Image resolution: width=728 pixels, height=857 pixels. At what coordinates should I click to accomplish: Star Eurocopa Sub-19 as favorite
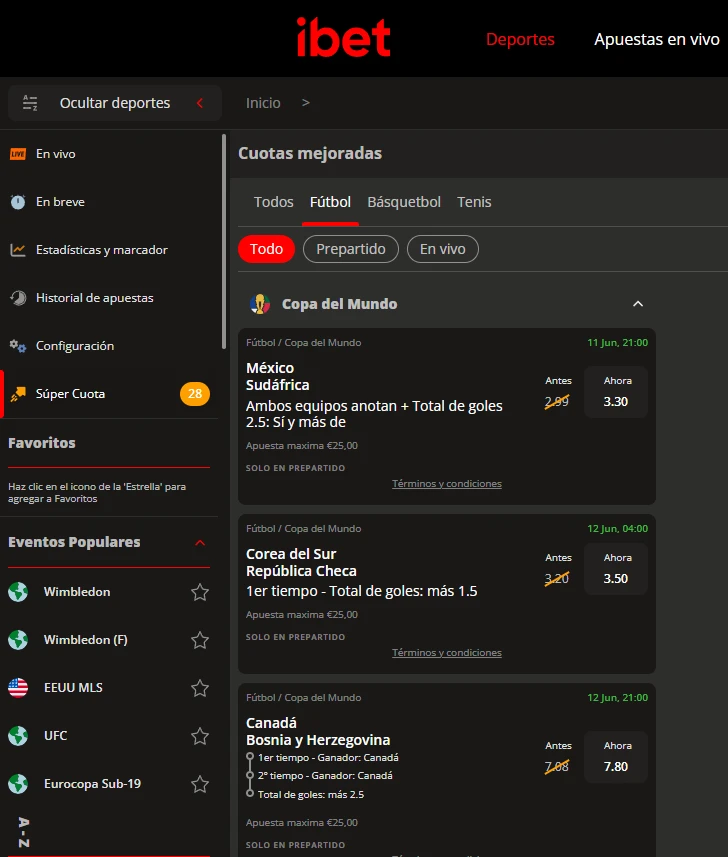200,784
